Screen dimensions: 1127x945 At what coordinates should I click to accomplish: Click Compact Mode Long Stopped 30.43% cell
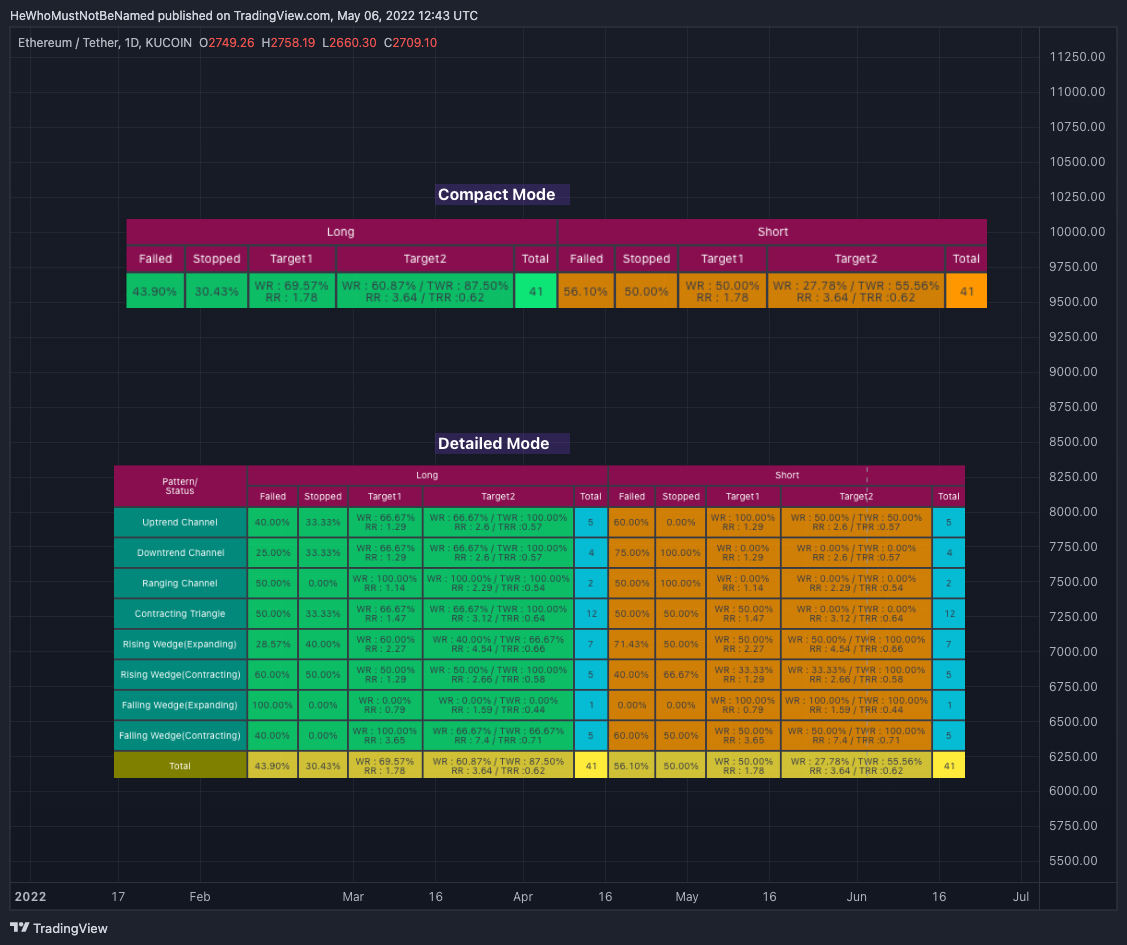[216, 291]
